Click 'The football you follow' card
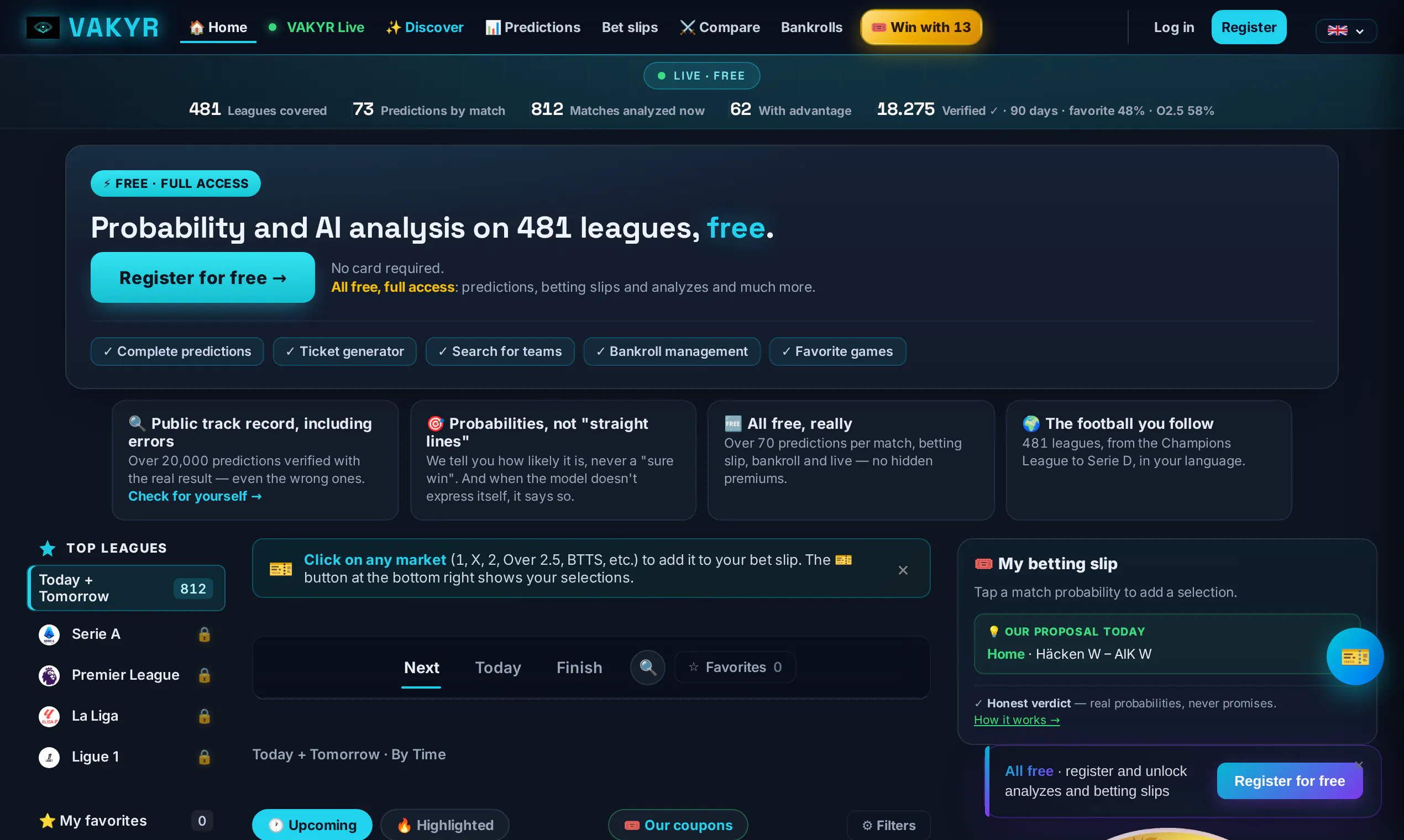1404x840 pixels. tap(1149, 460)
